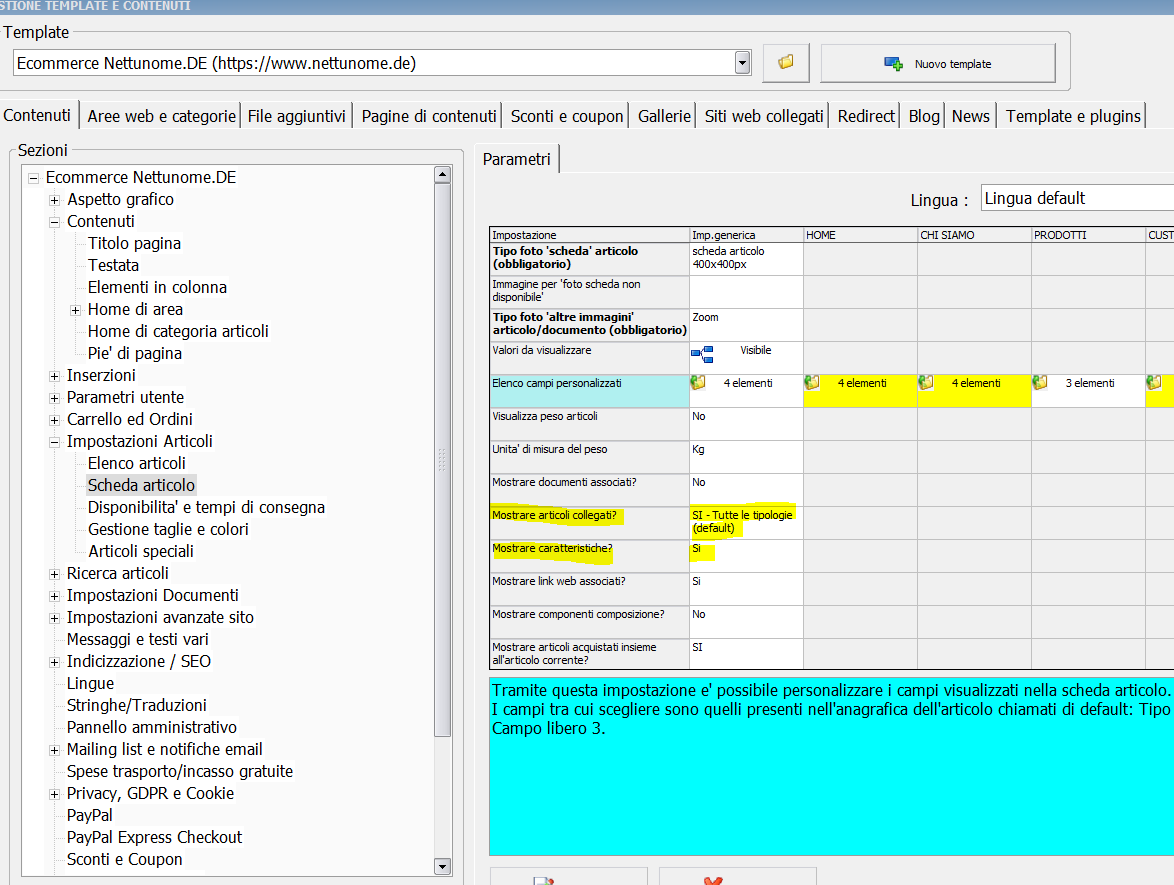Select the PayPal Express Checkout section
This screenshot has width=1174, height=885.
[154, 838]
